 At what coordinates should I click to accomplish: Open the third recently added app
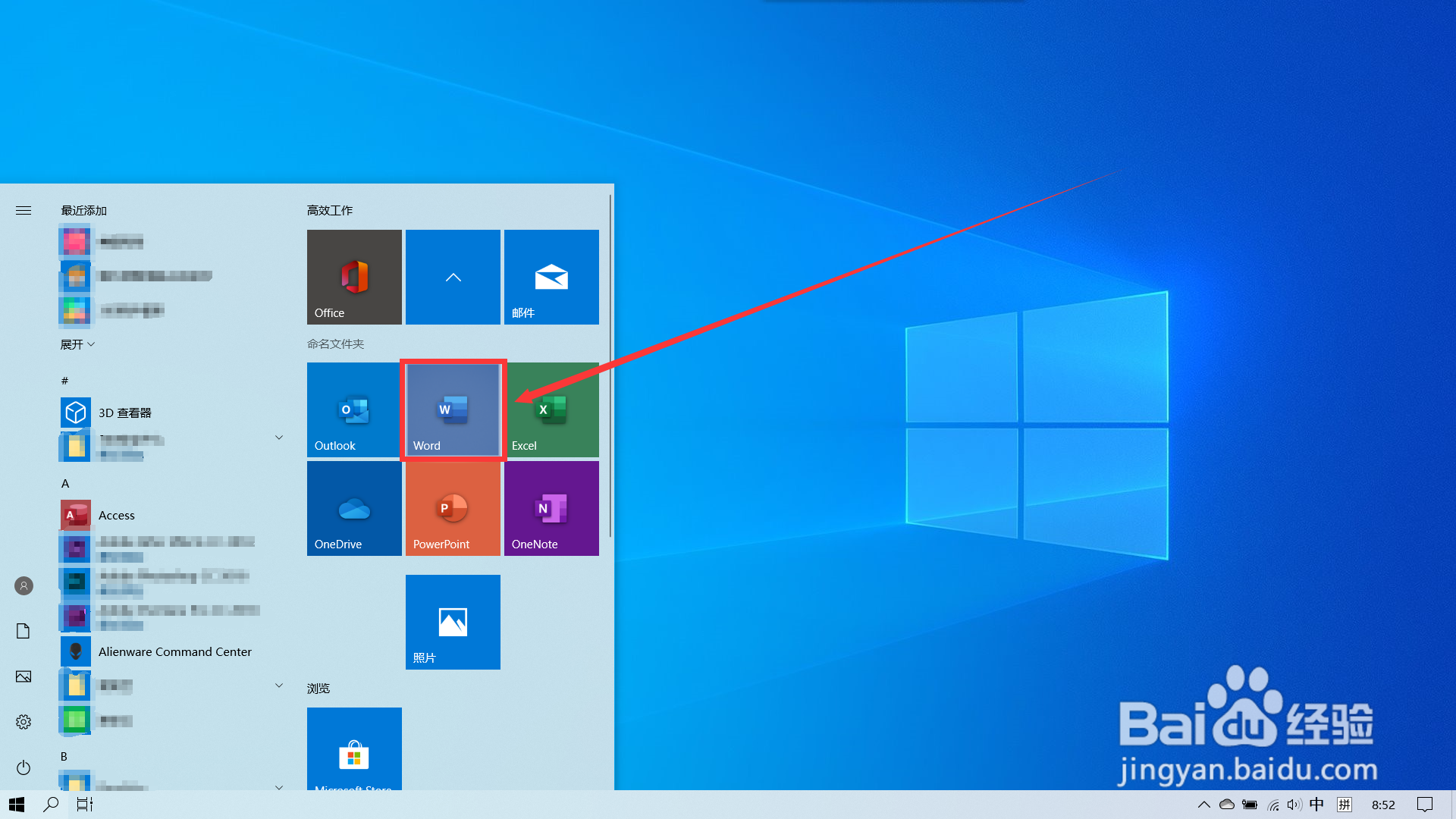[173, 310]
